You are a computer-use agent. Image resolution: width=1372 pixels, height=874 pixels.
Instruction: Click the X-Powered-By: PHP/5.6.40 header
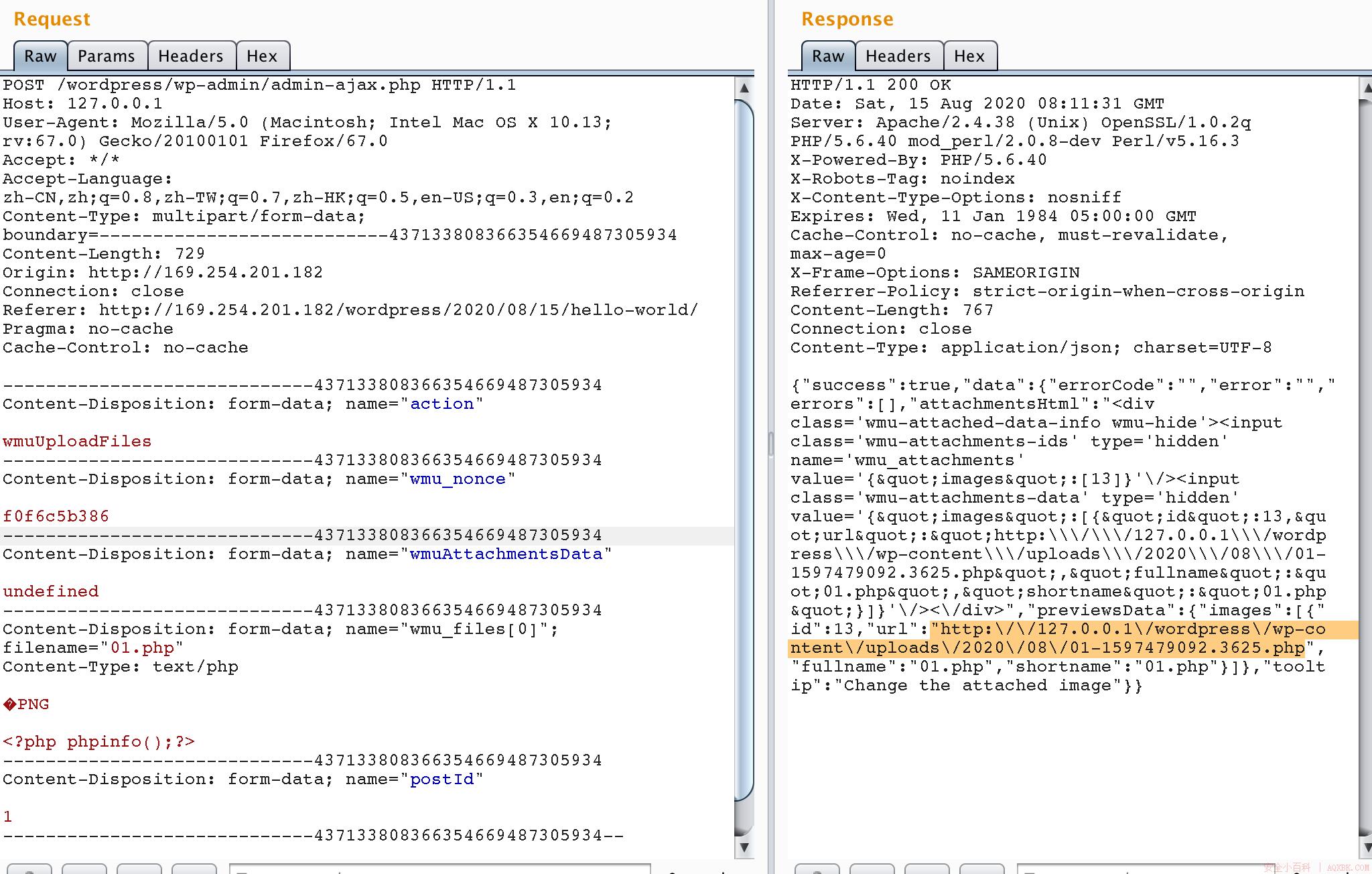click(918, 160)
